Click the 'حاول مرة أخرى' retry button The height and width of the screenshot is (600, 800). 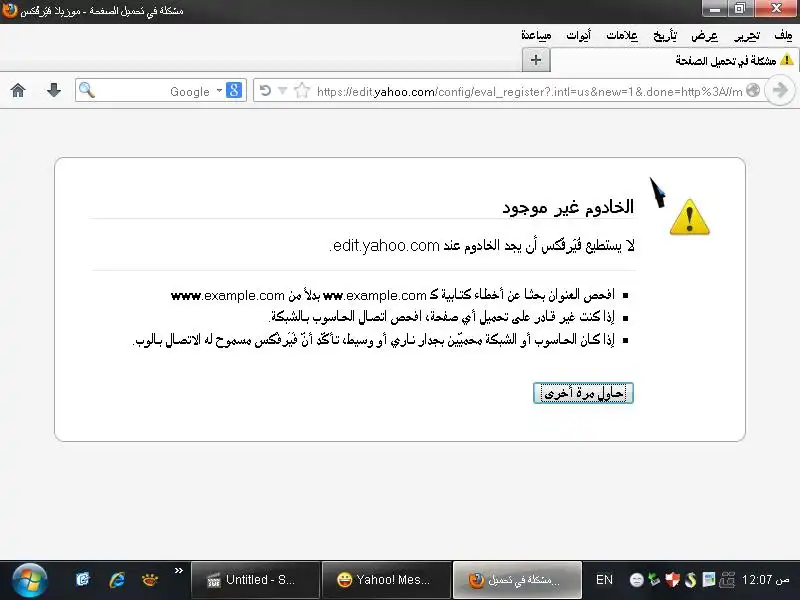[x=583, y=393]
